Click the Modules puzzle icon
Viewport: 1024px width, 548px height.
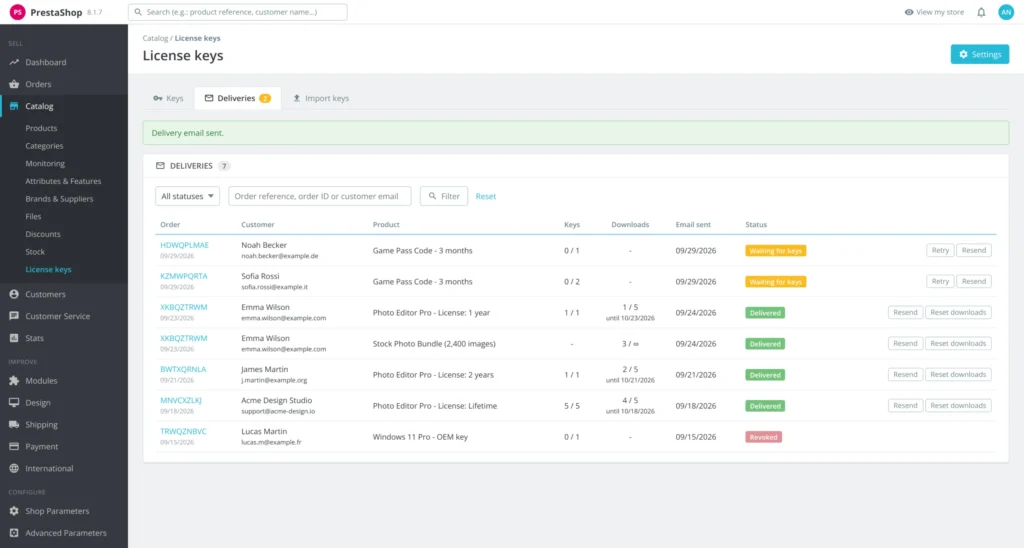(x=14, y=381)
